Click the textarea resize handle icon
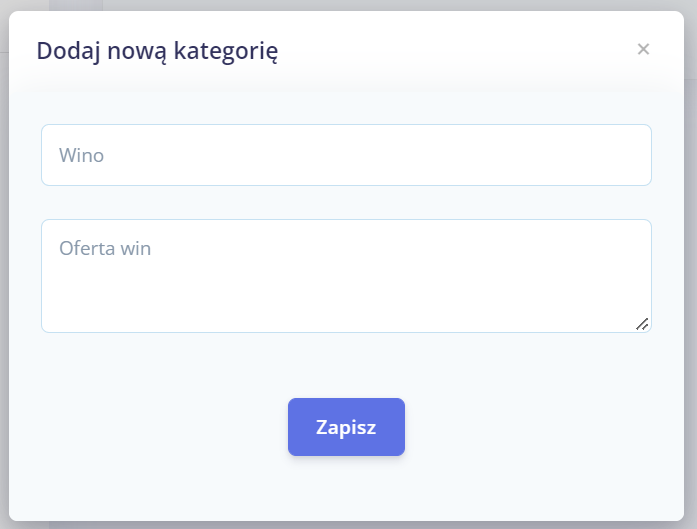697x529 pixels. click(642, 323)
